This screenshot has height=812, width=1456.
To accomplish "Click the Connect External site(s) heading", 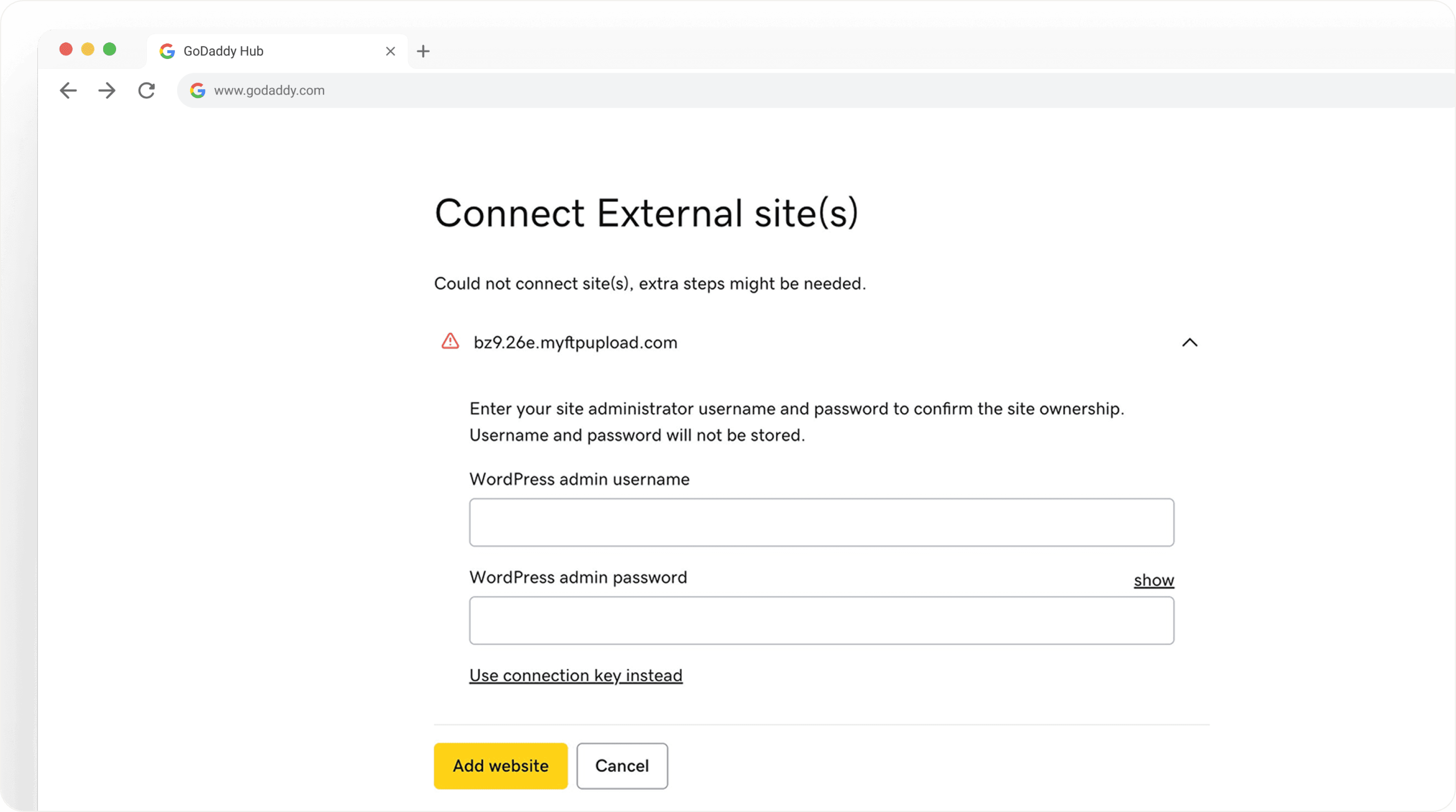I will [x=646, y=214].
